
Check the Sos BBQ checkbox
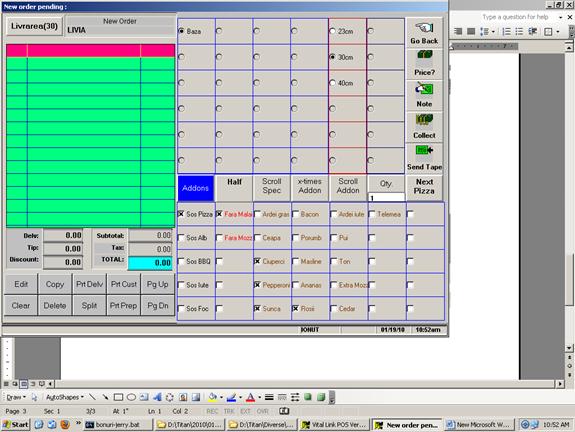(181, 261)
